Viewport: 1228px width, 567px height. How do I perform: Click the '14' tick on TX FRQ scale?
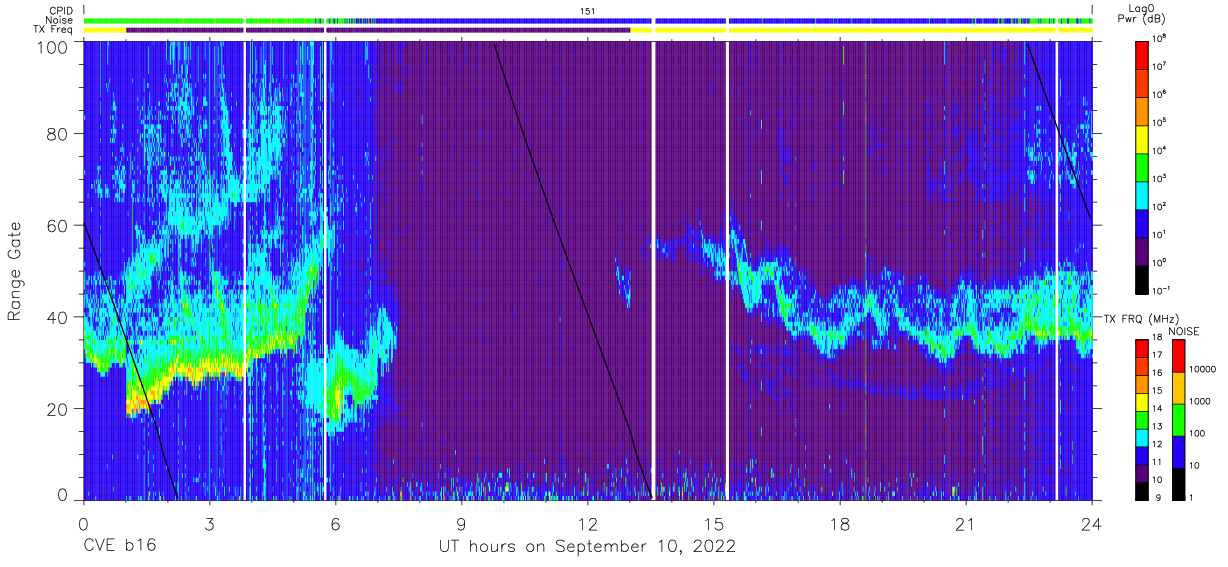pyautogui.click(x=1158, y=410)
